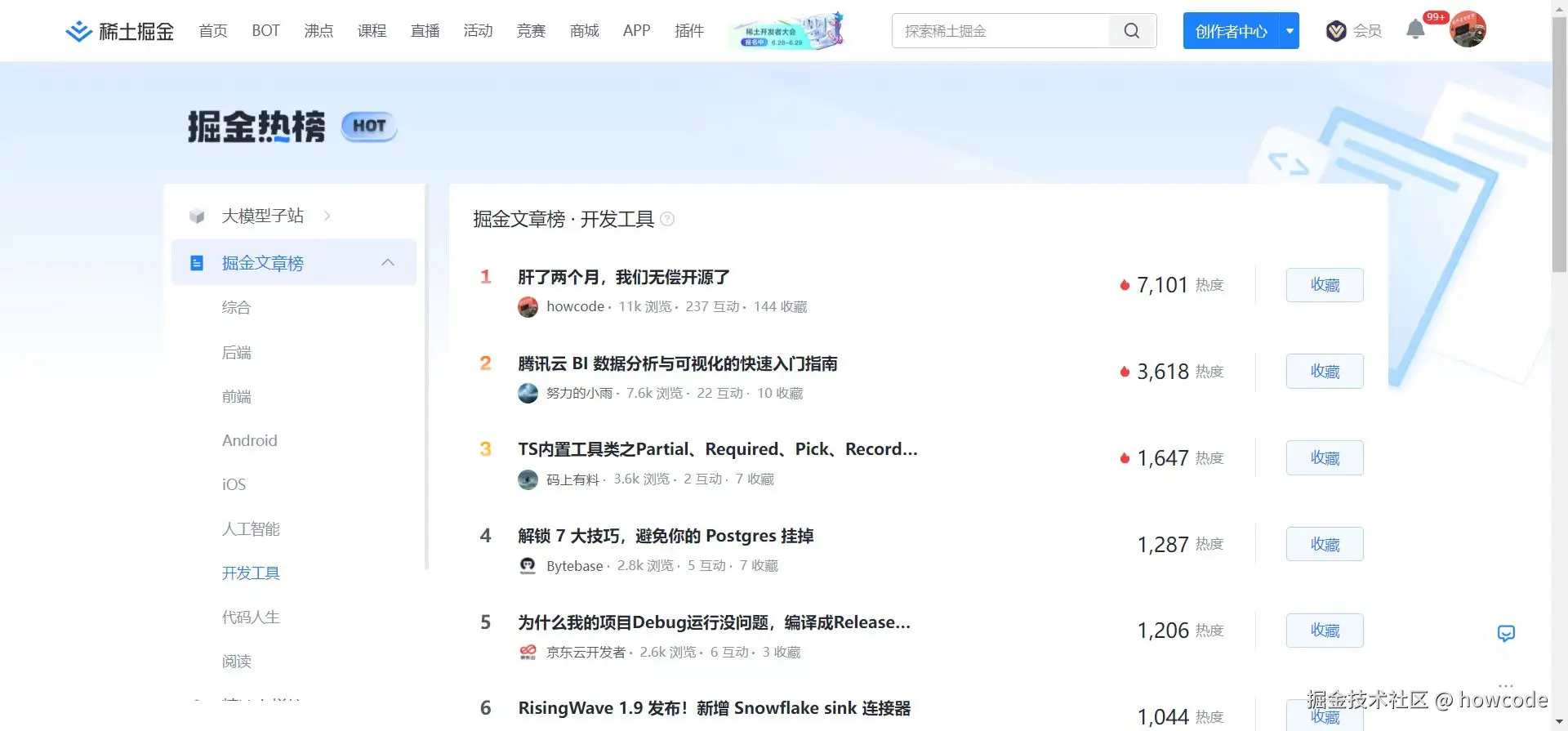Expand the 大模型子站 arrow

[x=327, y=216]
